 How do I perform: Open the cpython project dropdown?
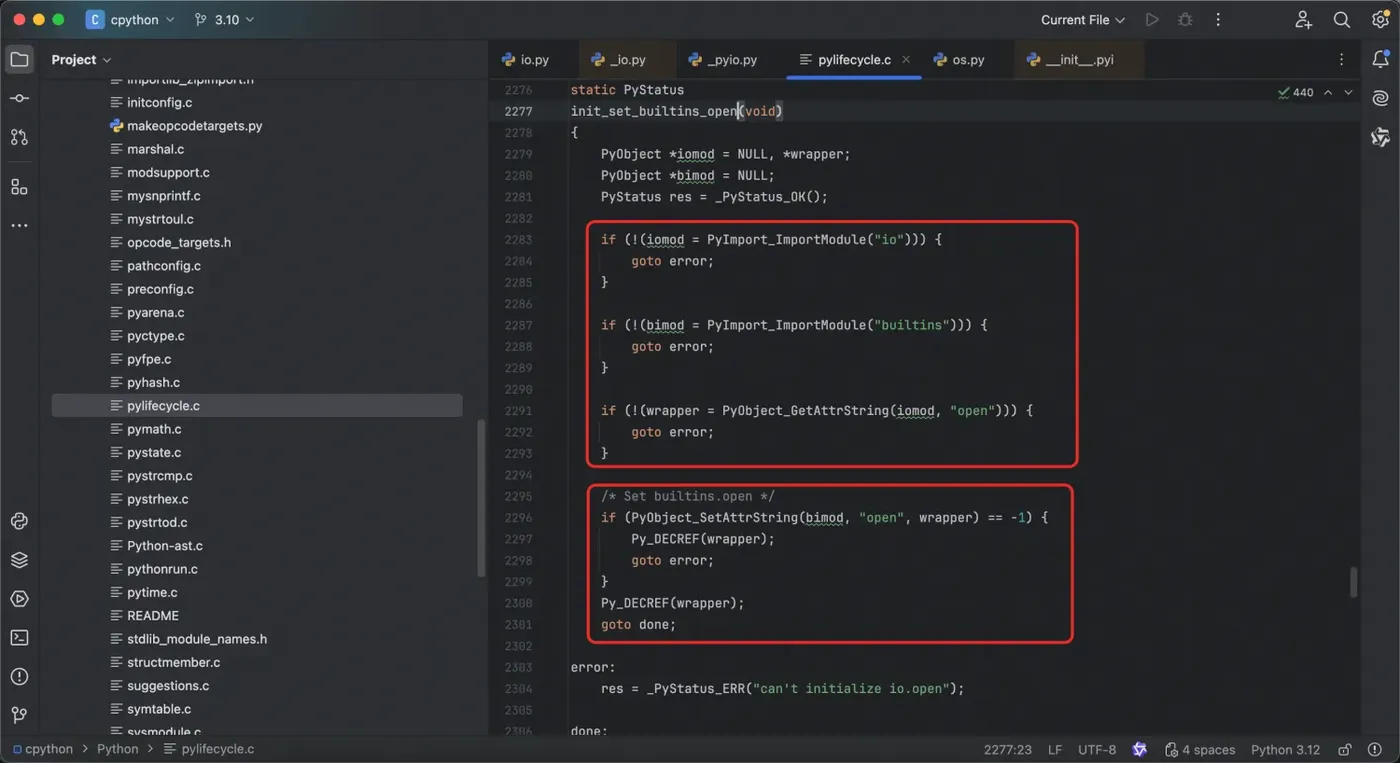coord(130,20)
